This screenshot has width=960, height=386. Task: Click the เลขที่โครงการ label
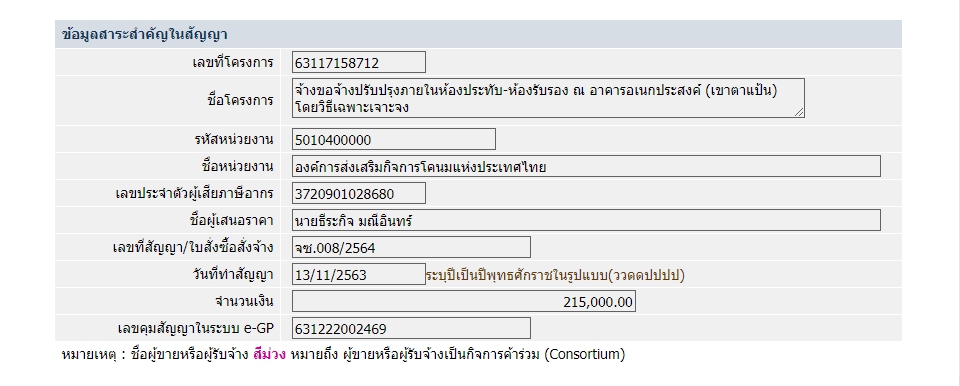point(233,62)
